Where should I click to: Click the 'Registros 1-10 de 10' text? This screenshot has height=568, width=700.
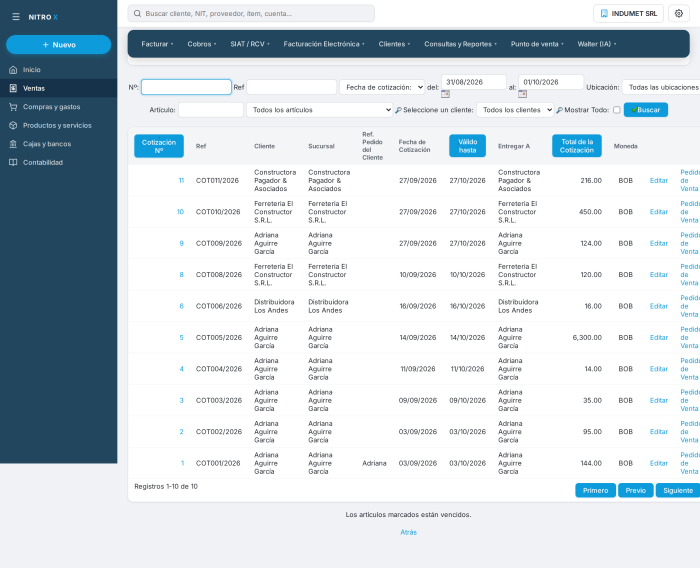(x=166, y=486)
